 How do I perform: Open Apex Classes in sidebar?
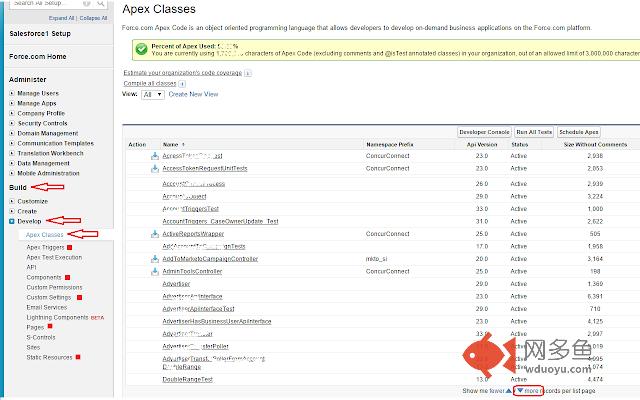click(44, 235)
